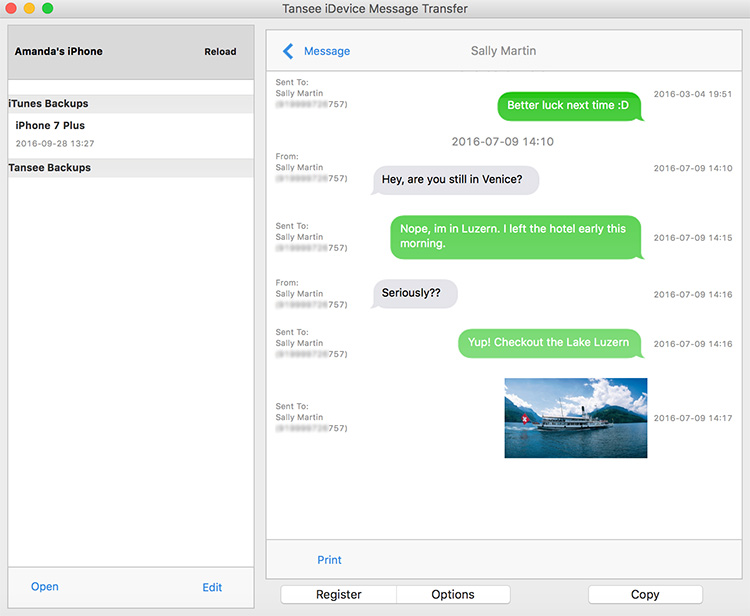This screenshot has height=616, width=750.
Task: Print the Sally Martin conversation
Action: point(329,560)
